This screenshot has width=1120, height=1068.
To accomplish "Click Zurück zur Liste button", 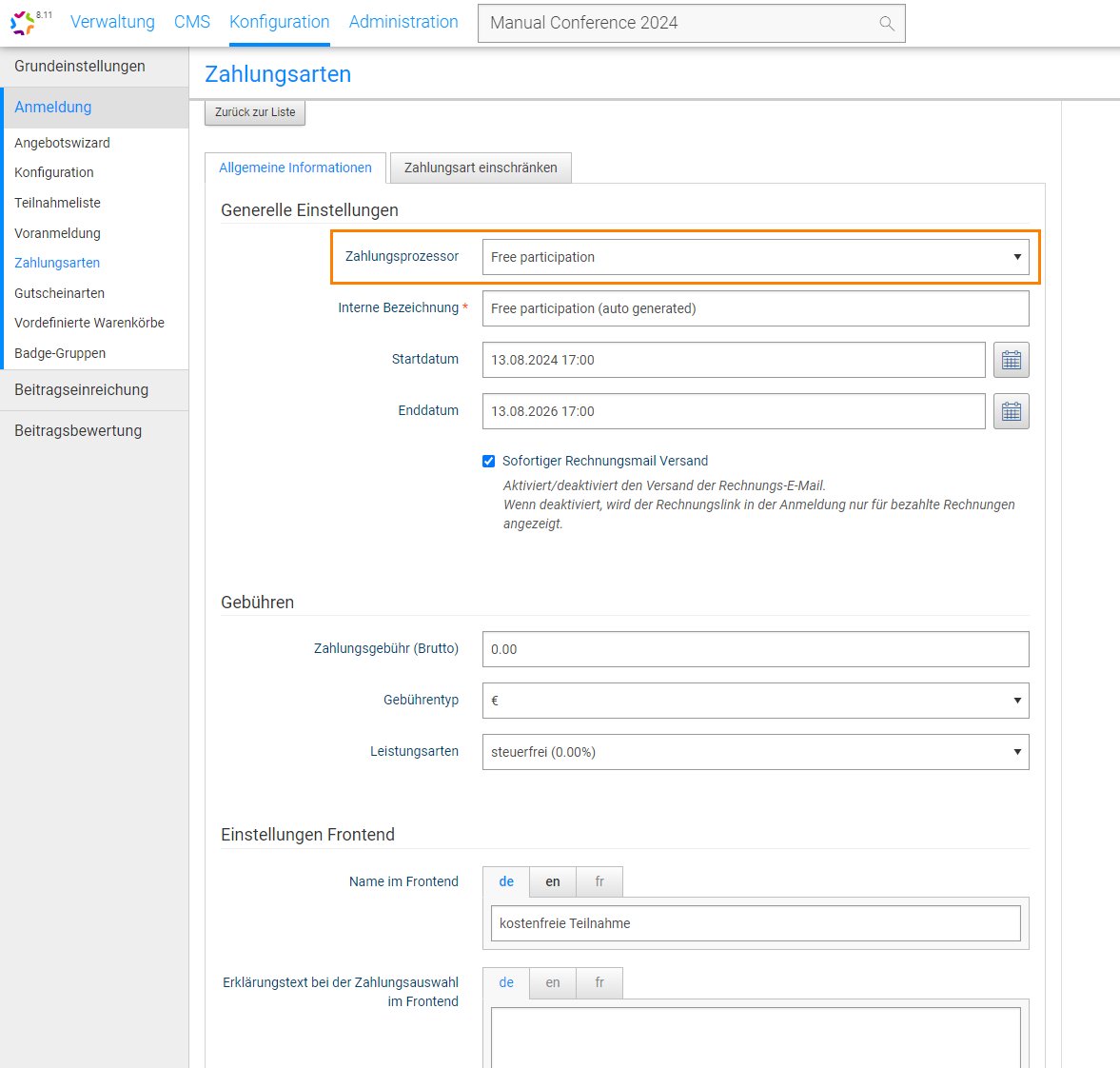I will click(x=255, y=112).
